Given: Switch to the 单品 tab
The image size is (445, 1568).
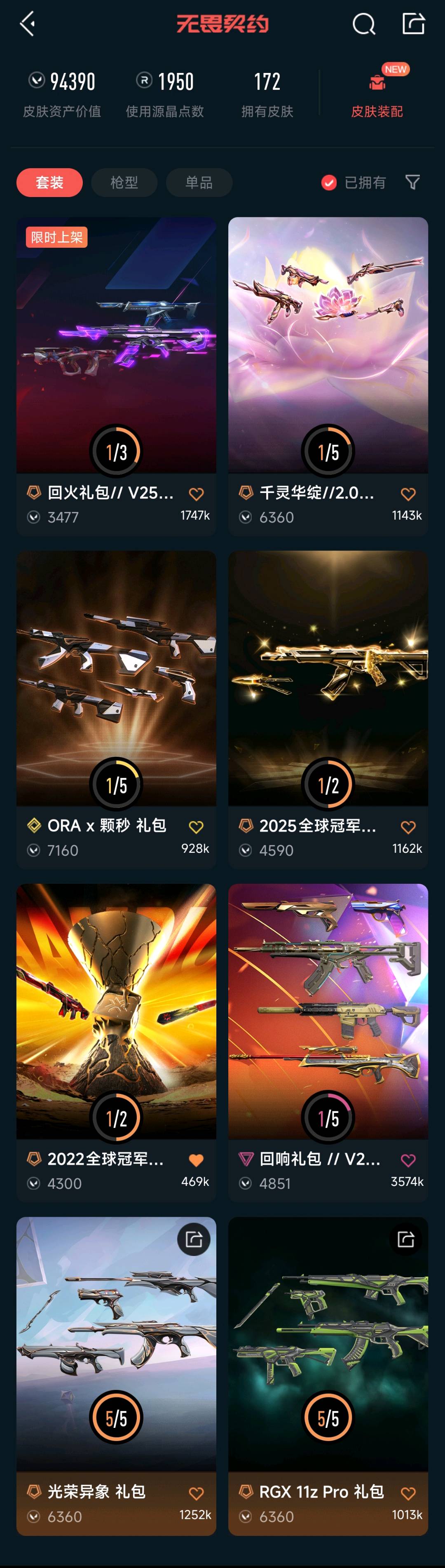Looking at the screenshot, I should coord(199,183).
